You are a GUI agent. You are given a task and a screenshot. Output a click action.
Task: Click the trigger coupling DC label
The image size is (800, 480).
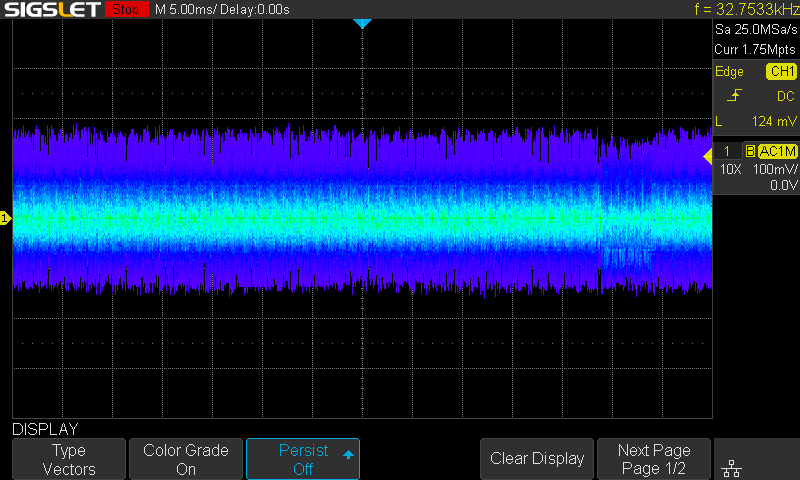click(785, 96)
